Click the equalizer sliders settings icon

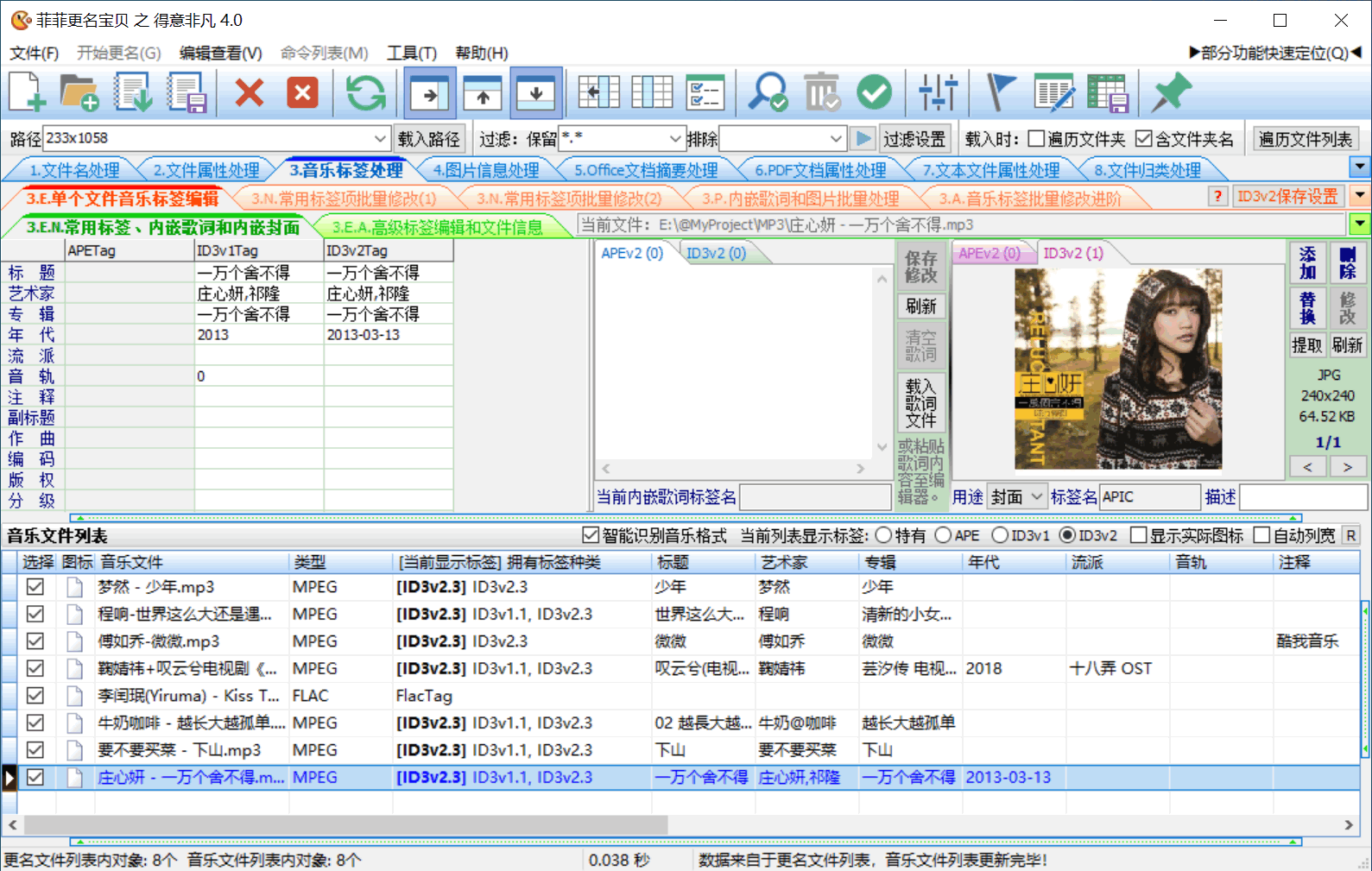(x=938, y=92)
